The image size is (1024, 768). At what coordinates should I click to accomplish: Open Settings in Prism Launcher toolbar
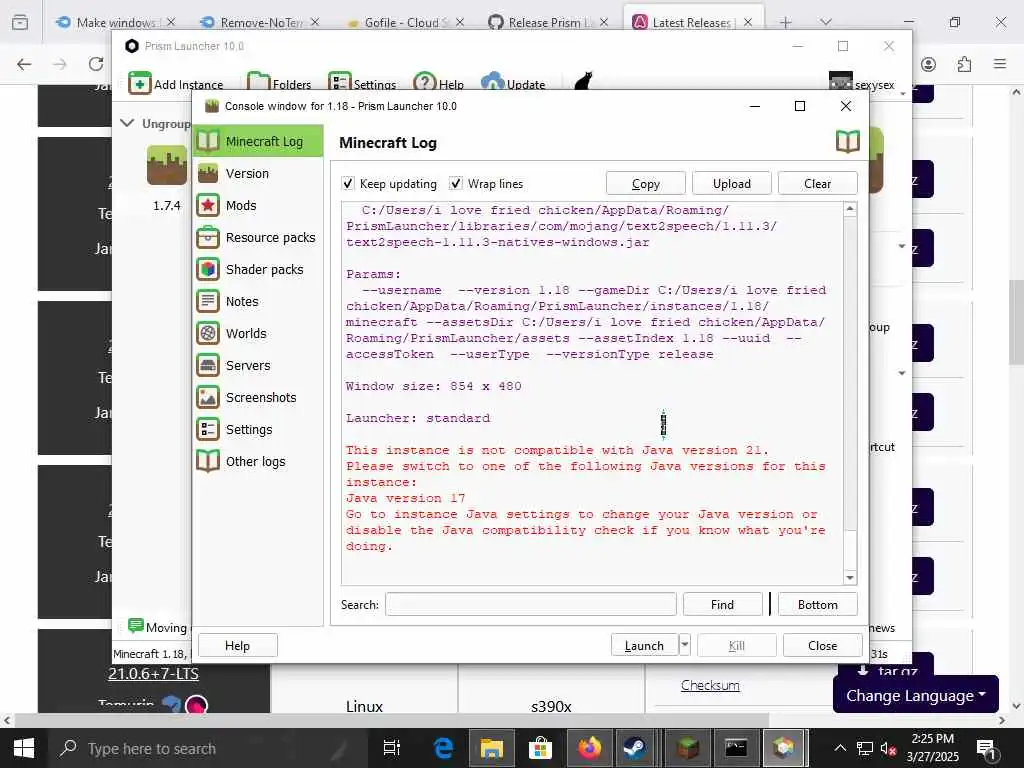(x=362, y=84)
